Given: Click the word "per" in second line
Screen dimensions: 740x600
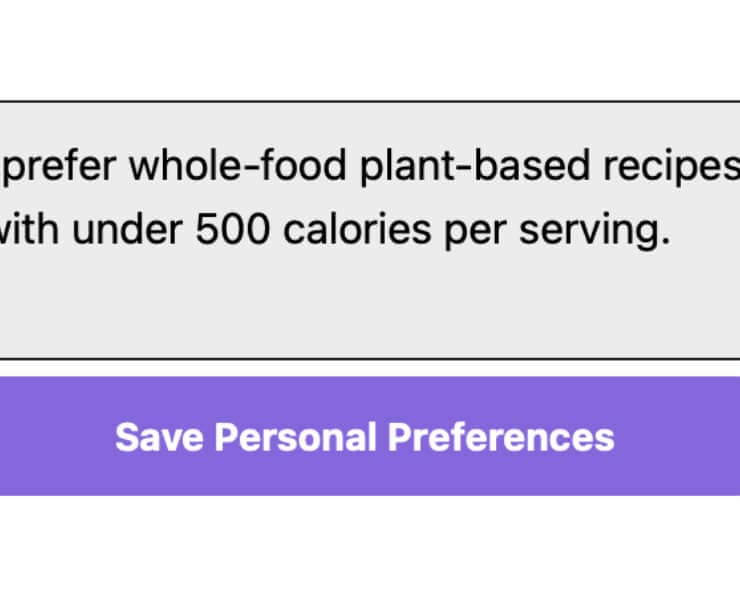Looking at the screenshot, I should point(465,231).
